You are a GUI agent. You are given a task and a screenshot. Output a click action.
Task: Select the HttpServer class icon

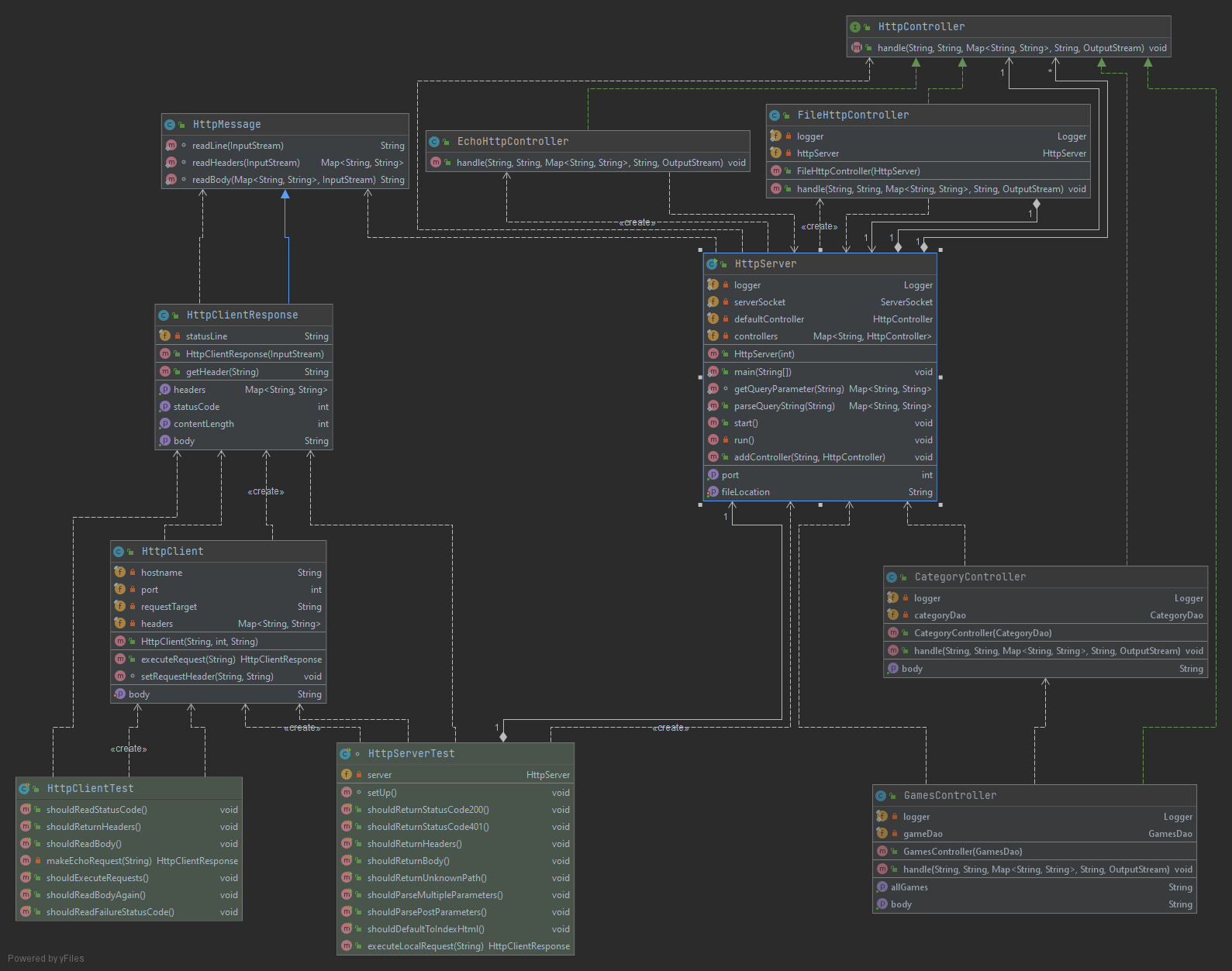712,264
